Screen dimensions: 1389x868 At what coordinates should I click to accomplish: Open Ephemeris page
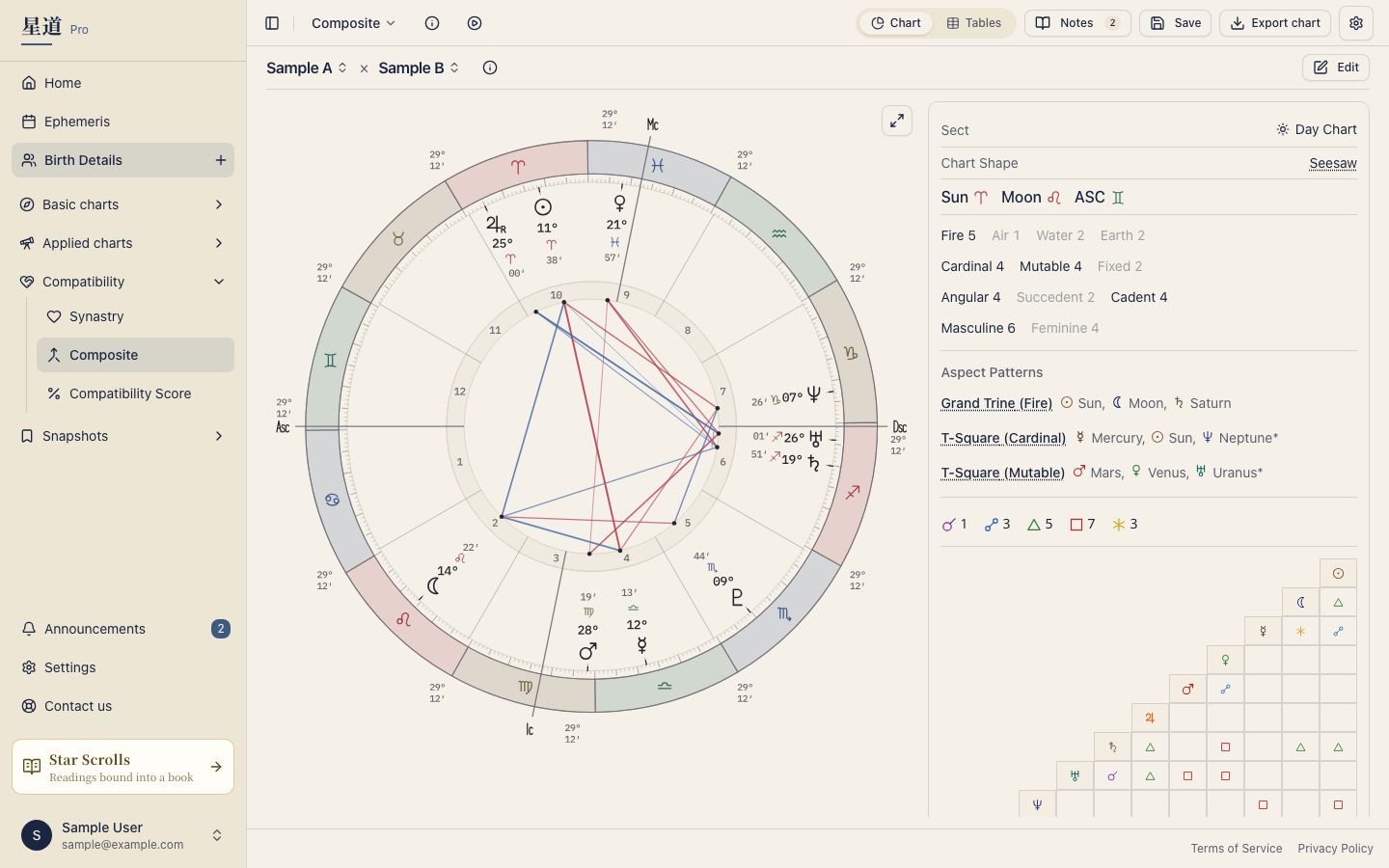pos(123,122)
